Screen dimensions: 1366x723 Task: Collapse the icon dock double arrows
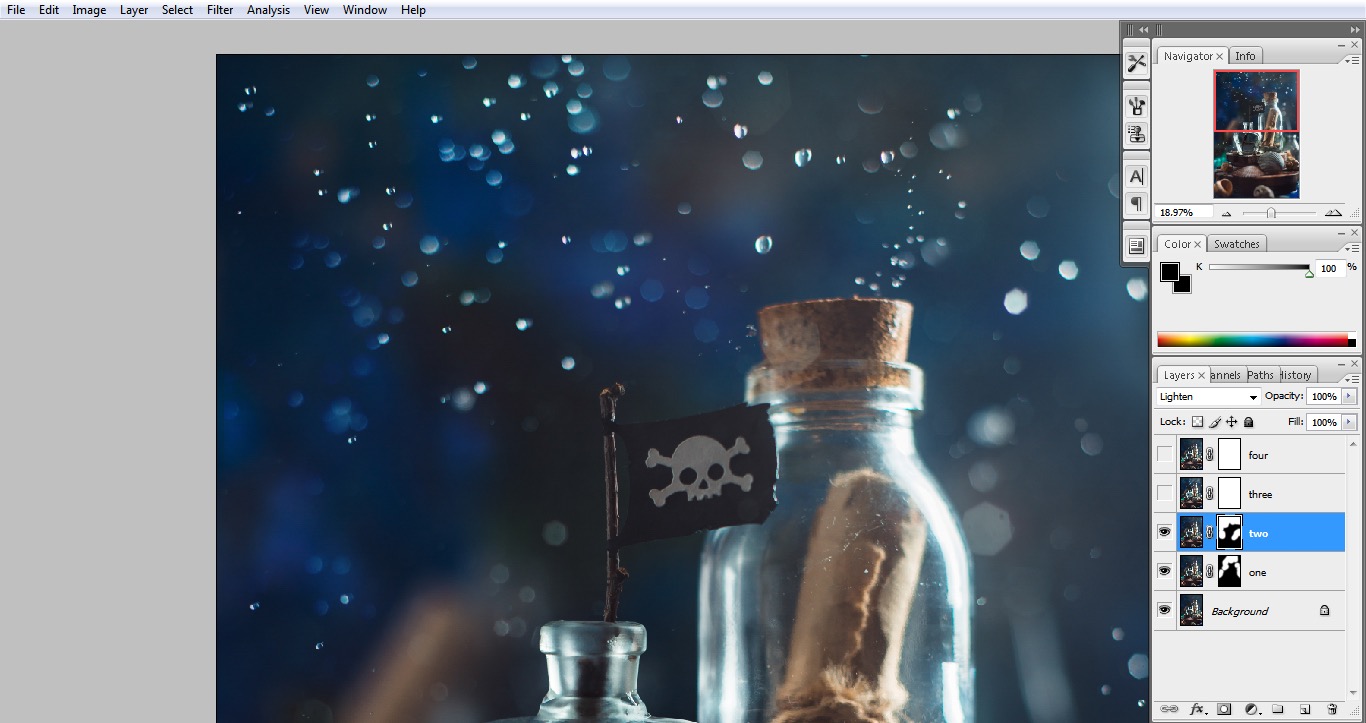(x=1143, y=30)
